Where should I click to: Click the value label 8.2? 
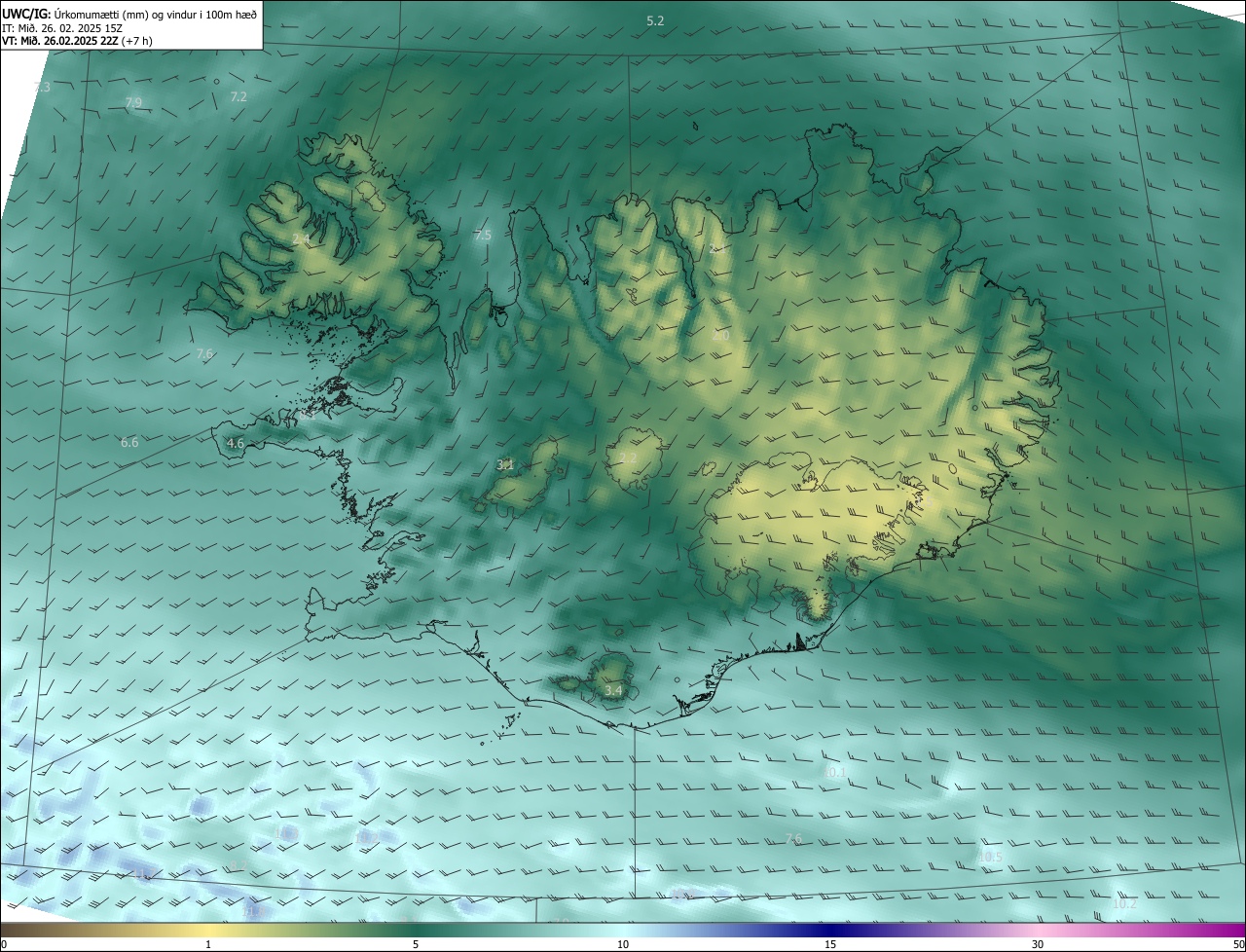(x=238, y=865)
